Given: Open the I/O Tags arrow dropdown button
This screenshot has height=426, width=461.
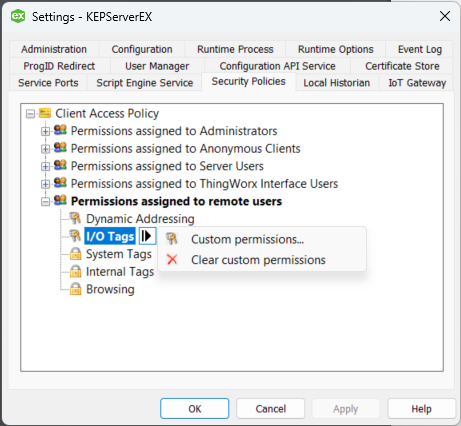Looking at the screenshot, I should (147, 236).
